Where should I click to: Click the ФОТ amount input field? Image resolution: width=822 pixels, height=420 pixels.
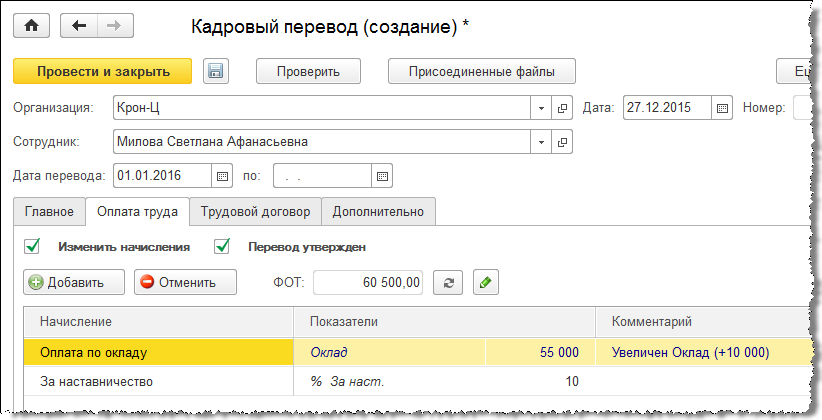coord(369,282)
